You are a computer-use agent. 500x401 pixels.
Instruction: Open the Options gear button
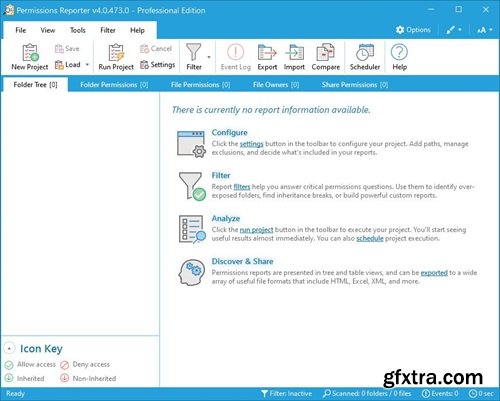tap(413, 30)
